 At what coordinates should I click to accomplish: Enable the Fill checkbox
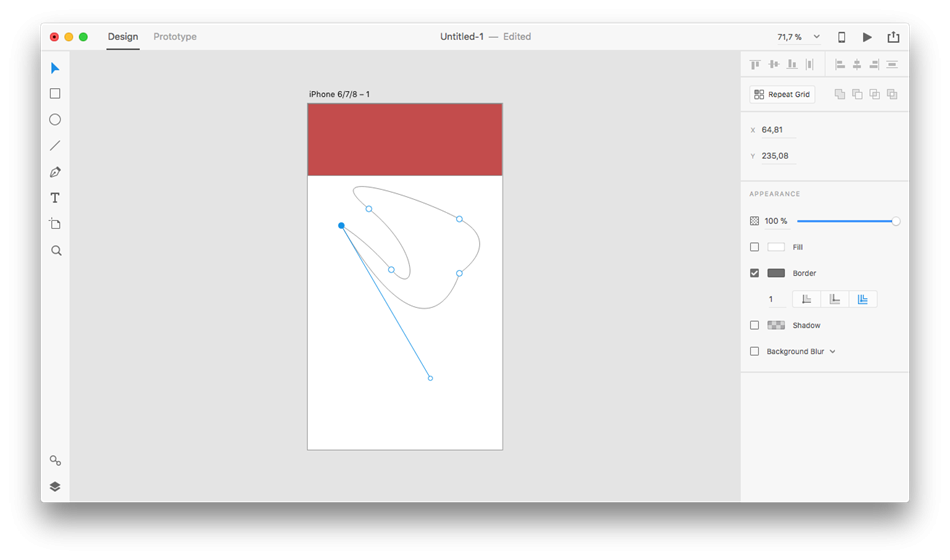tap(754, 247)
